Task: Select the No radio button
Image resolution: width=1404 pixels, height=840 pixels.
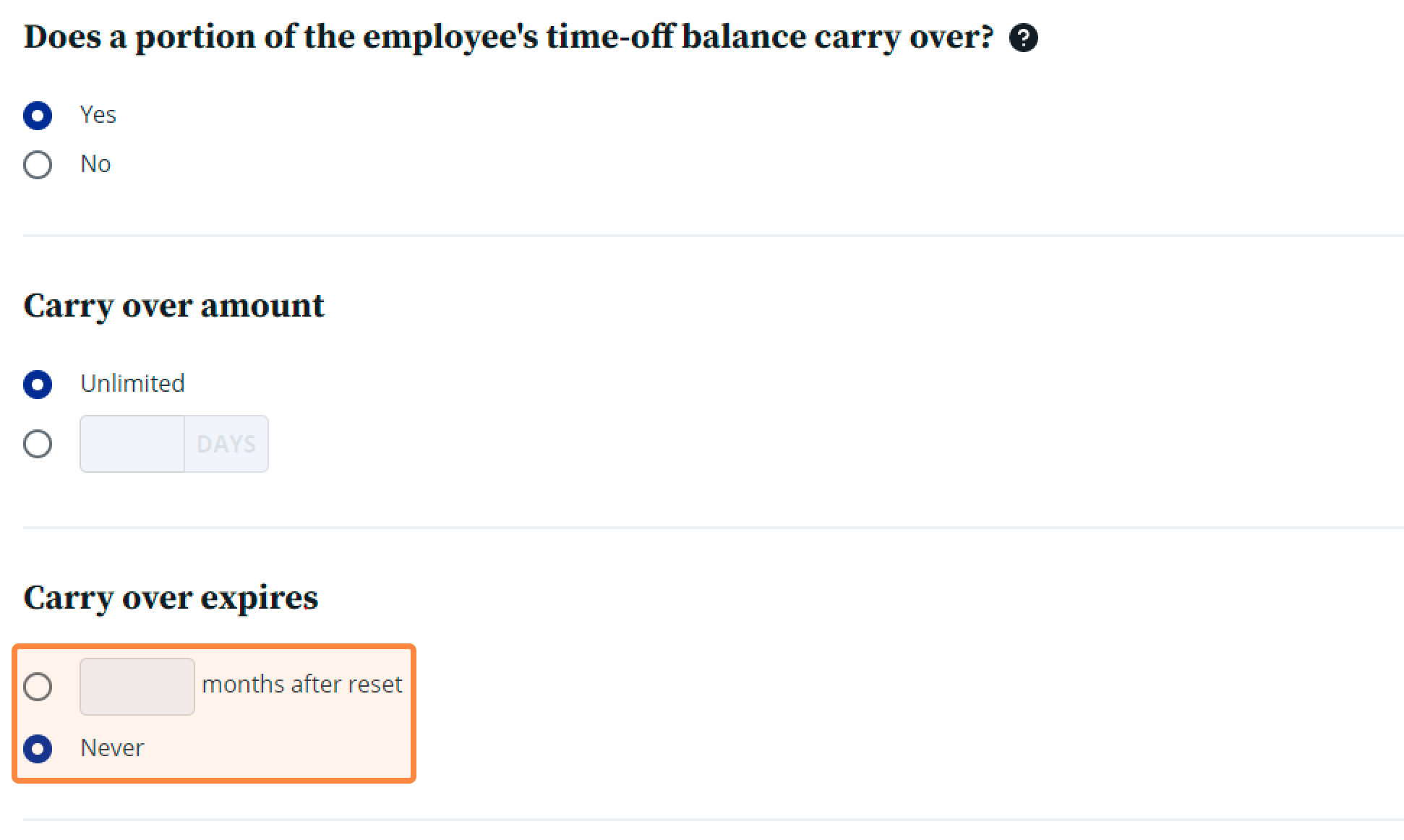Action: (38, 165)
